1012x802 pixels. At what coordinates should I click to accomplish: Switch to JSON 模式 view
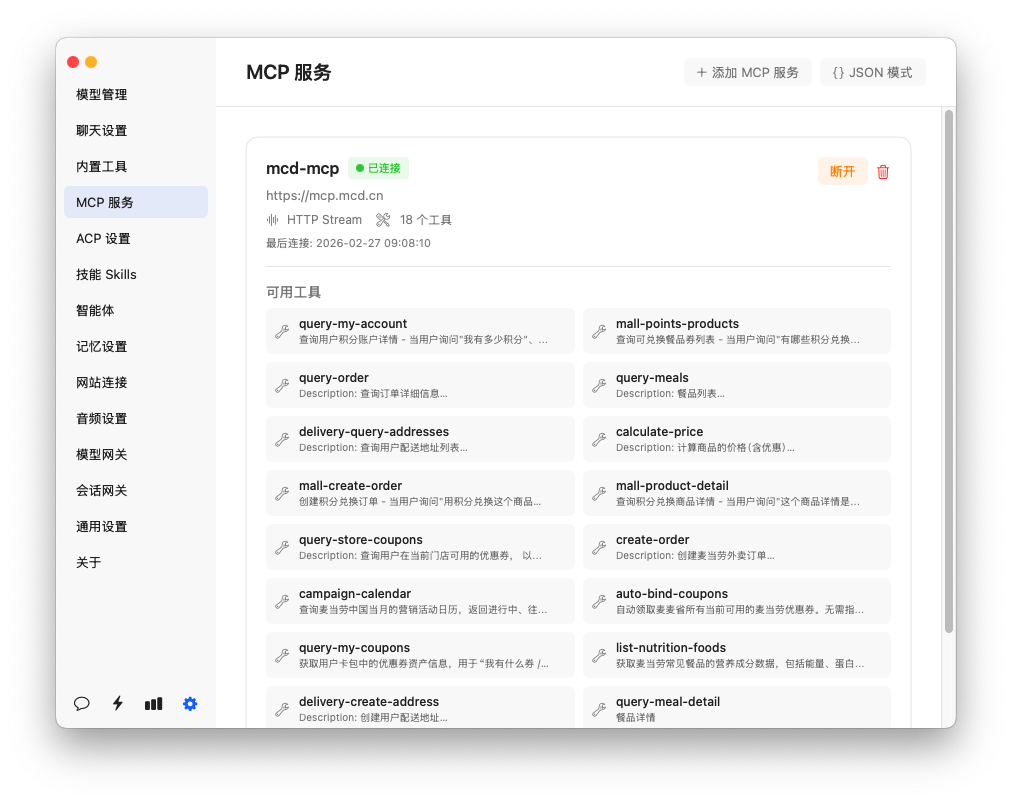(872, 73)
